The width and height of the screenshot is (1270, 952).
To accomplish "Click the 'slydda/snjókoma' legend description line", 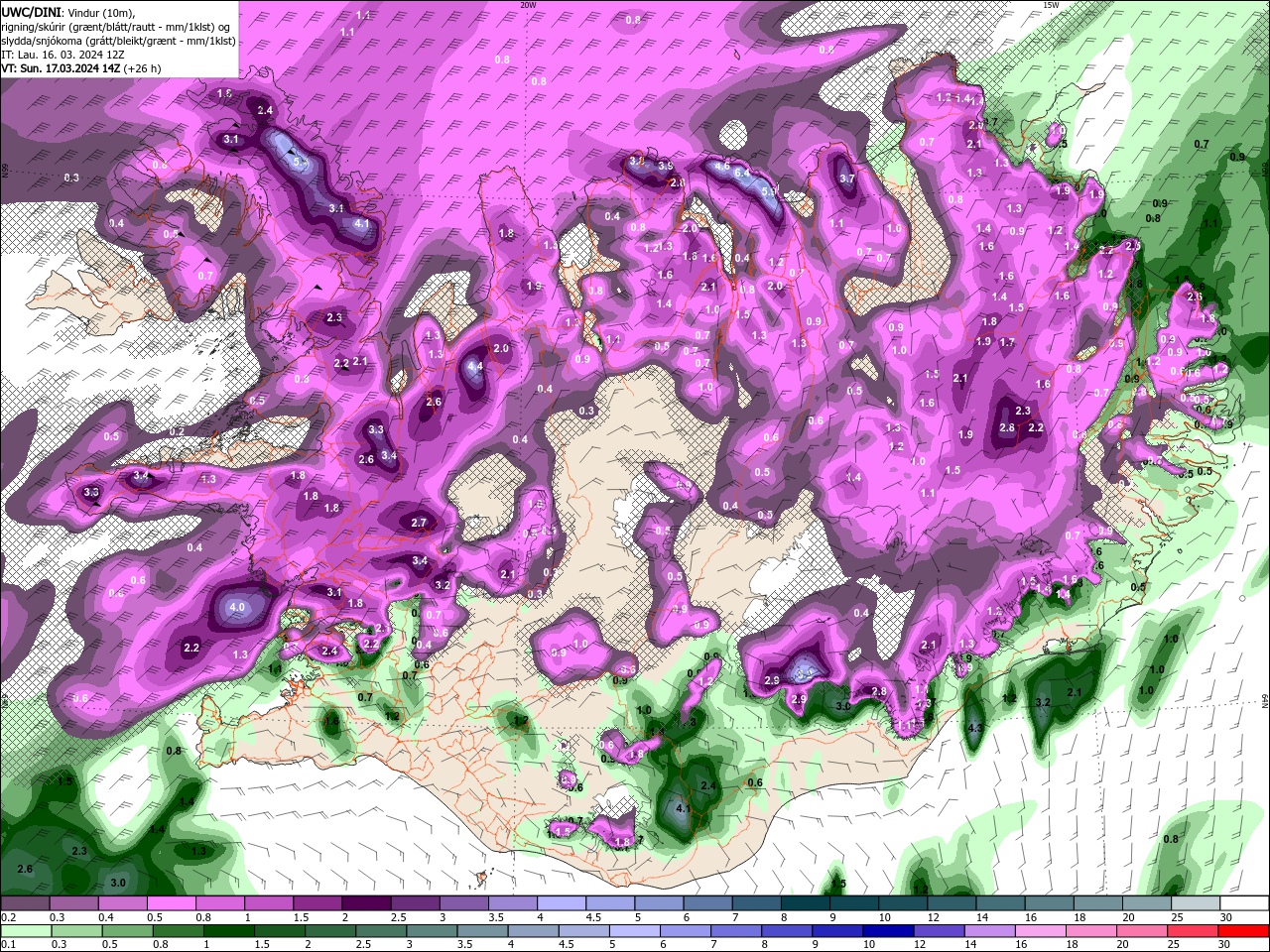I will [x=118, y=41].
